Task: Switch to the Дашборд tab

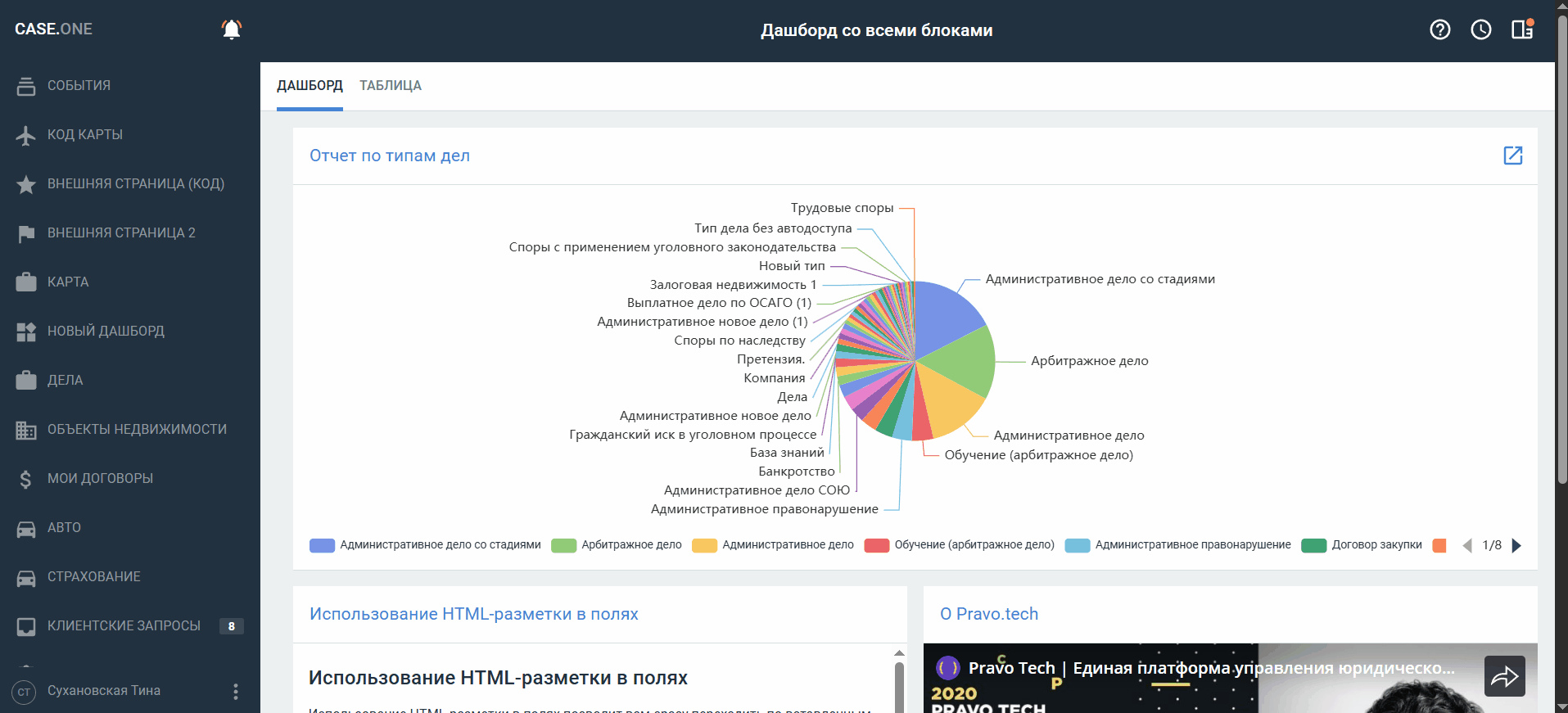Action: 310,86
